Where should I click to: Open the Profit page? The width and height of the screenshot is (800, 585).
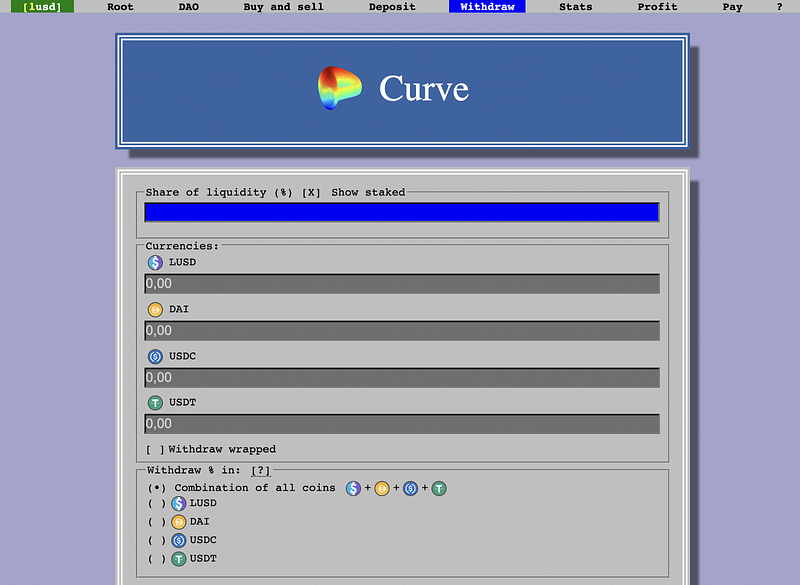[657, 7]
